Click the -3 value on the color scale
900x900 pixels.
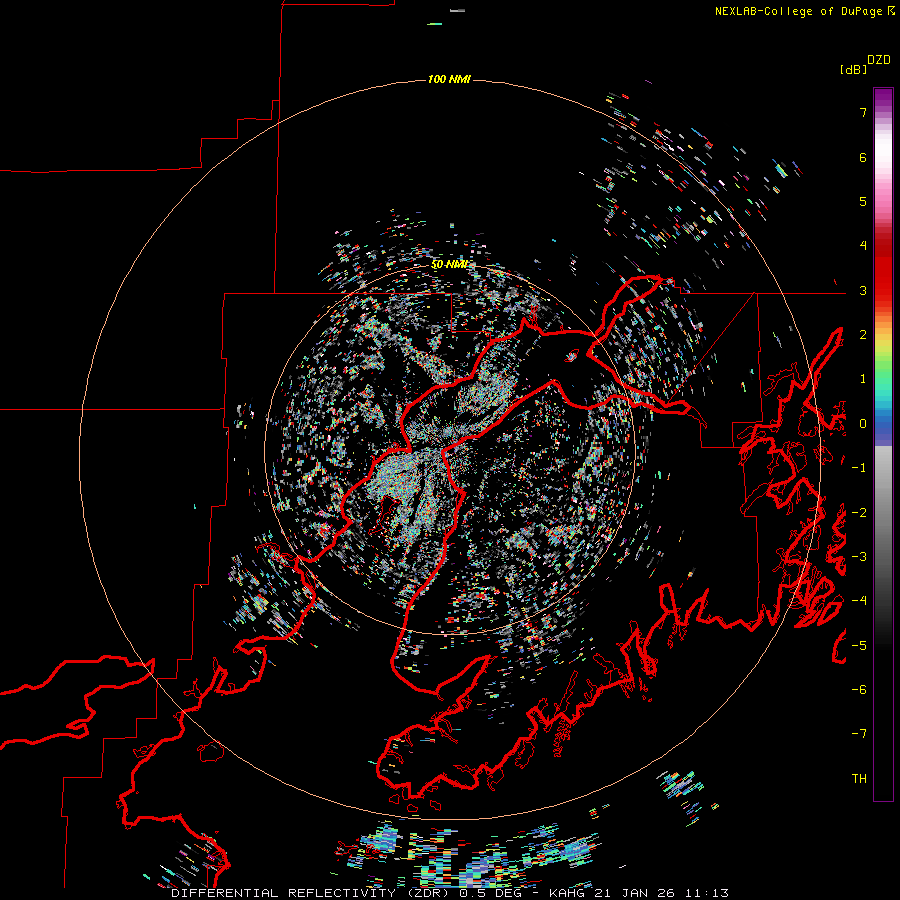pos(859,556)
